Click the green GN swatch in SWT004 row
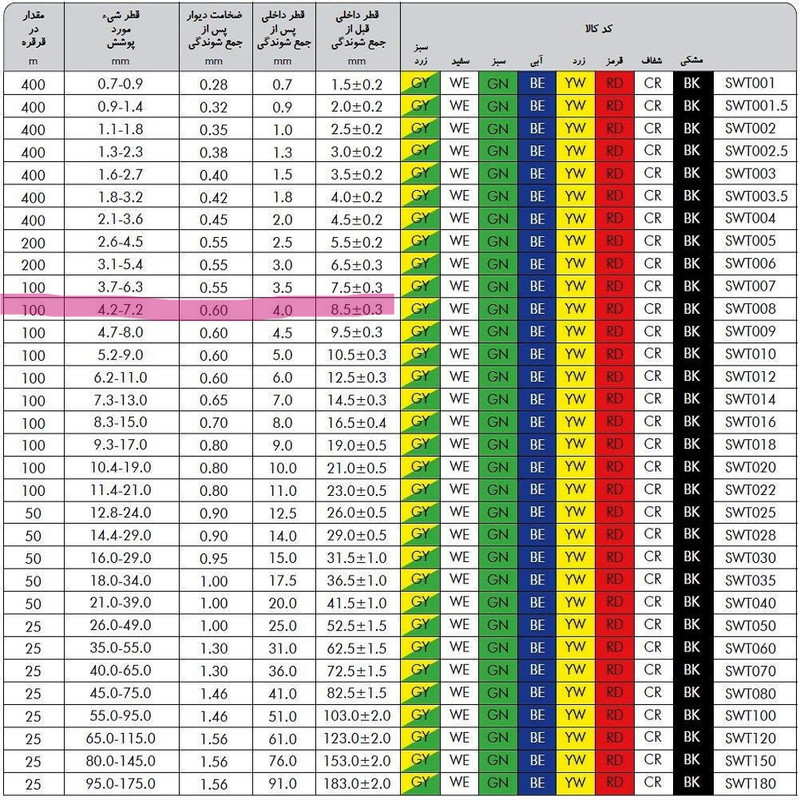 tap(497, 218)
